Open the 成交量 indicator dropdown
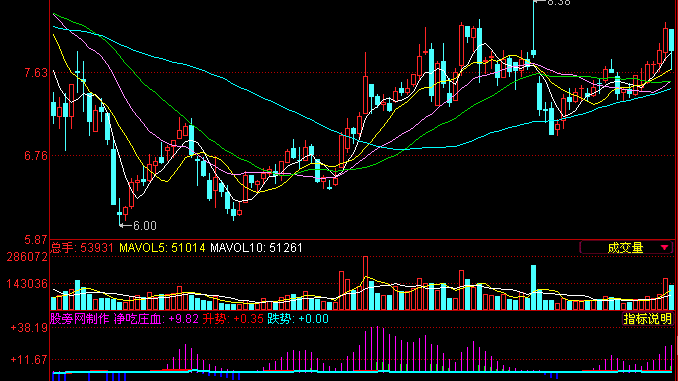 (626, 248)
